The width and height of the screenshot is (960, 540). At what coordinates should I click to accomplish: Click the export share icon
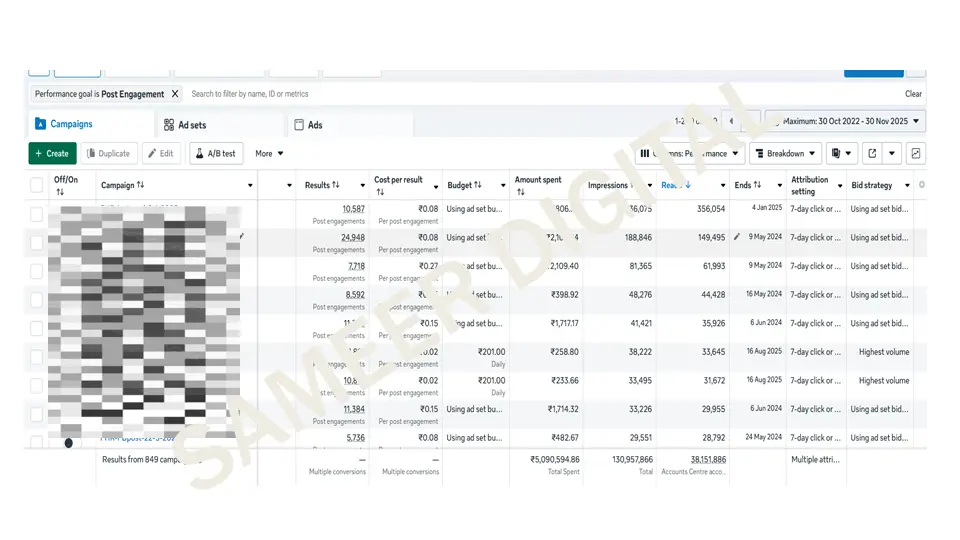click(872, 154)
